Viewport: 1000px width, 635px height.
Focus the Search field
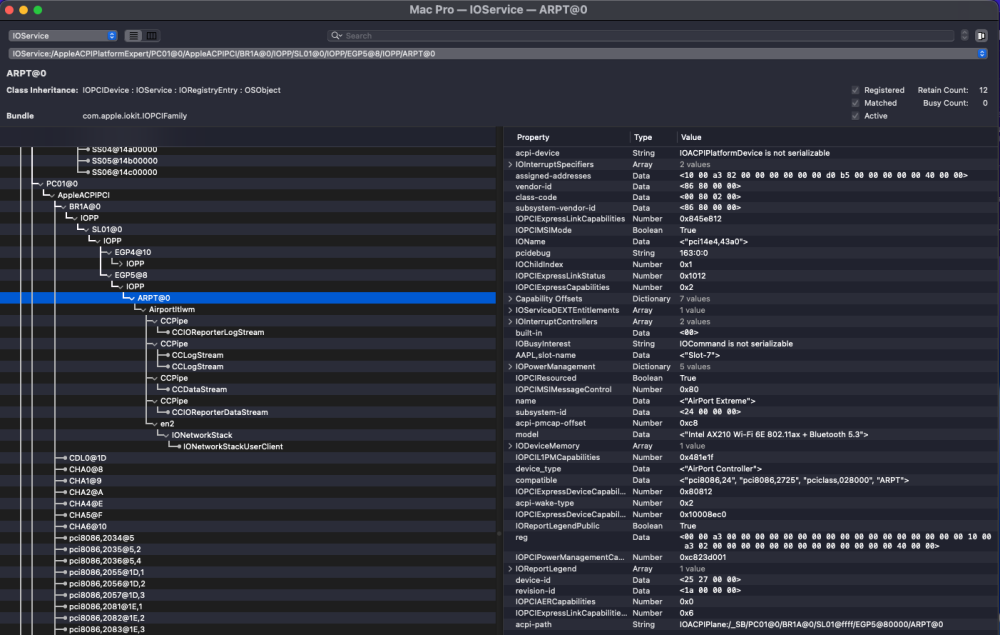coord(641,36)
